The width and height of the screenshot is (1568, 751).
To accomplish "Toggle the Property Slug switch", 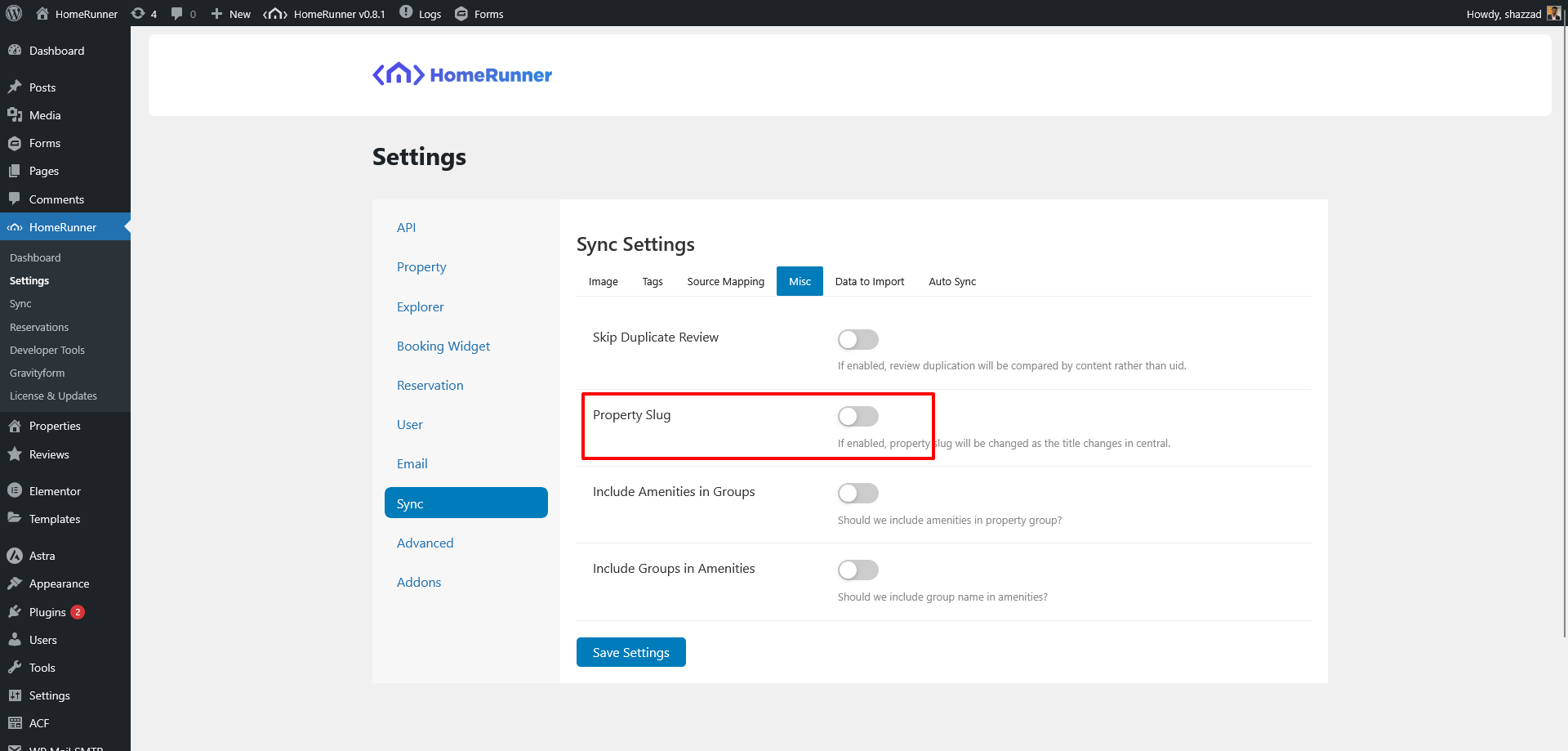I will tap(857, 416).
